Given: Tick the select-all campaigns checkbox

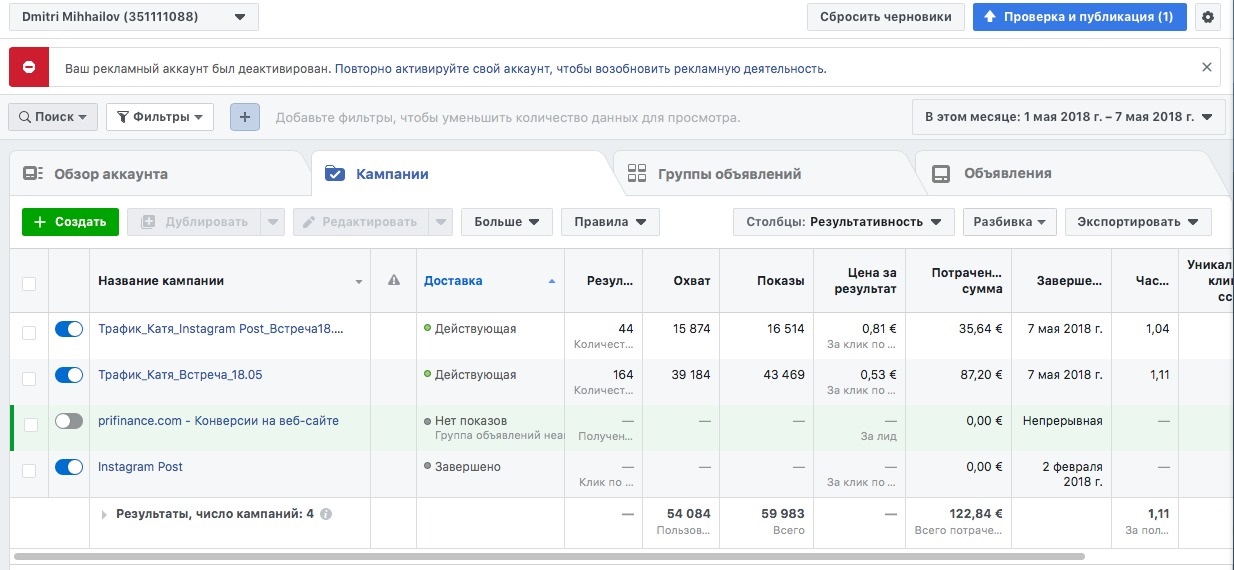Looking at the screenshot, I should 29,284.
